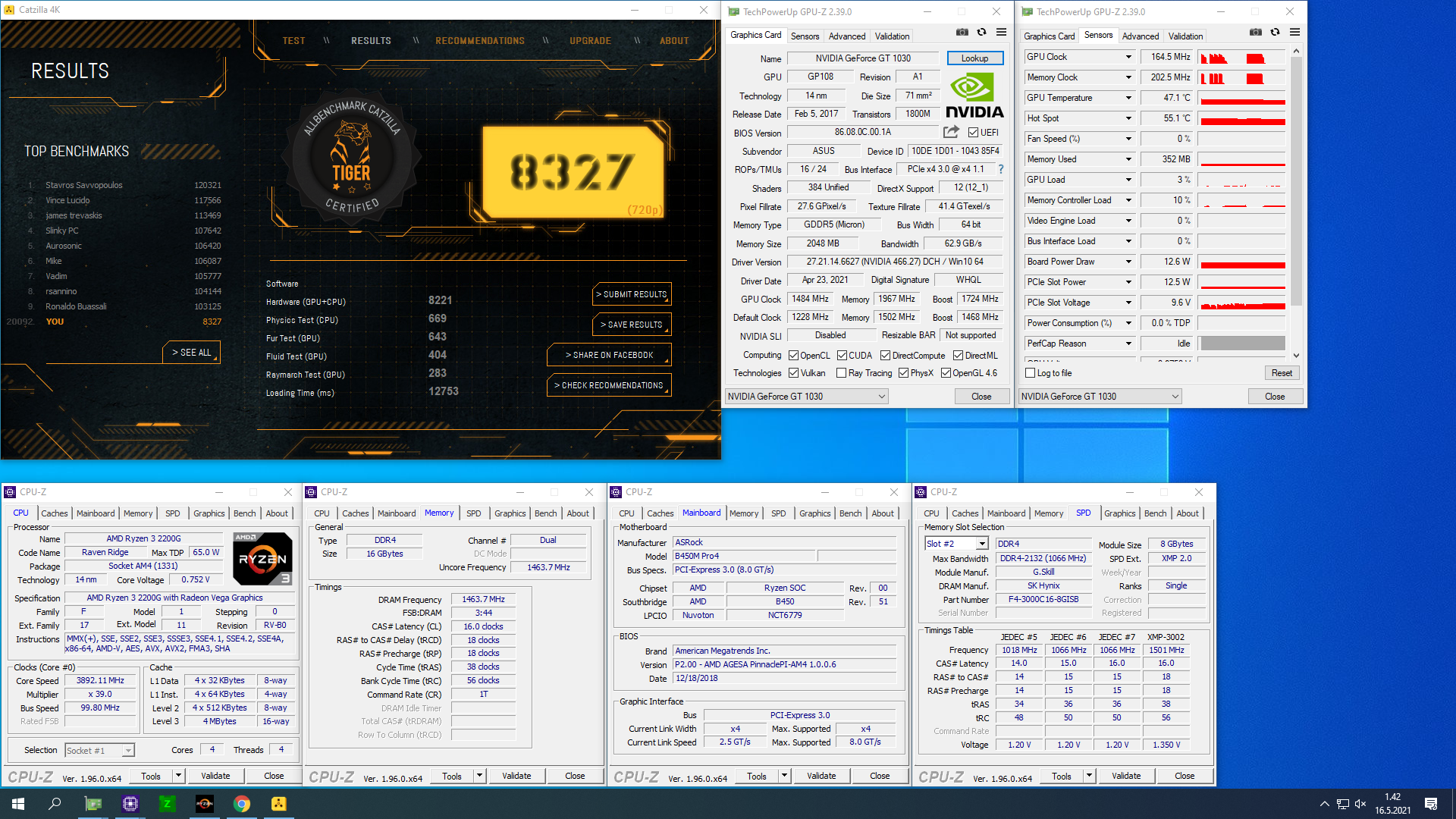
Task: Open GPU selector dropdown in Sensors window
Action: 1100,397
